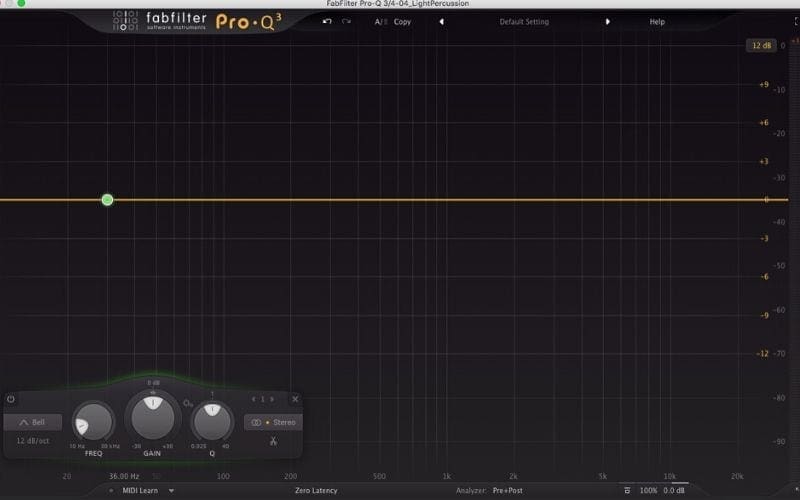Click the GAIN knob
This screenshot has height=500, width=800.
click(153, 417)
